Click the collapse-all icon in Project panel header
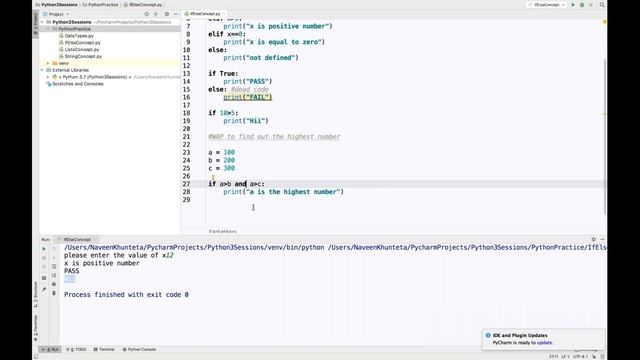The width and height of the screenshot is (640, 360). pos(156,14)
